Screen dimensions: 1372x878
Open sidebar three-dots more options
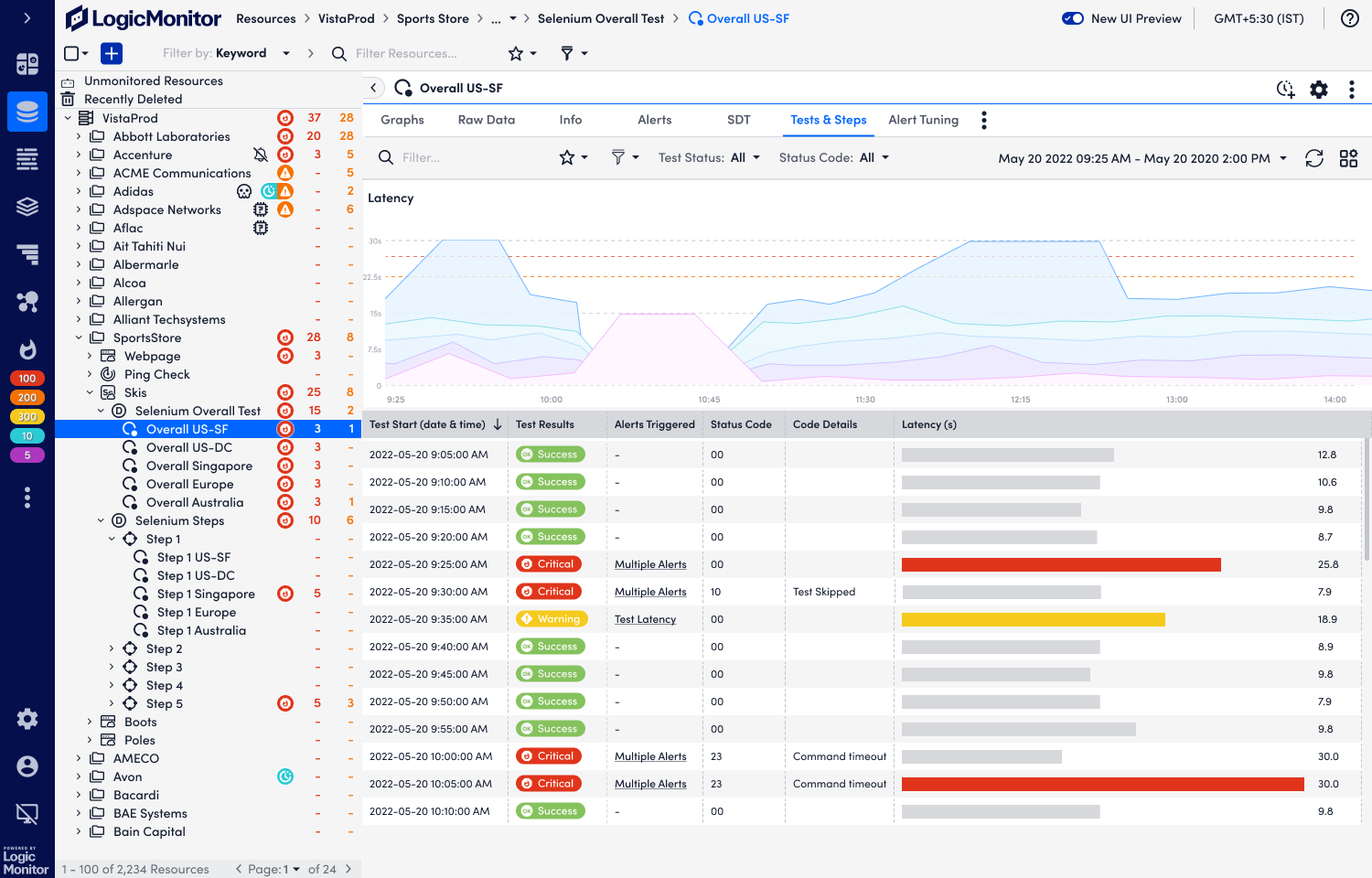pos(27,497)
